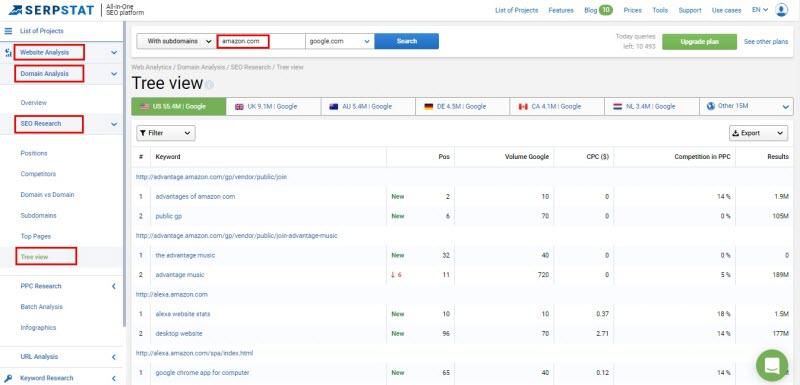Collapse the SEO Research section chevron
This screenshot has width=800, height=385.
[114, 124]
